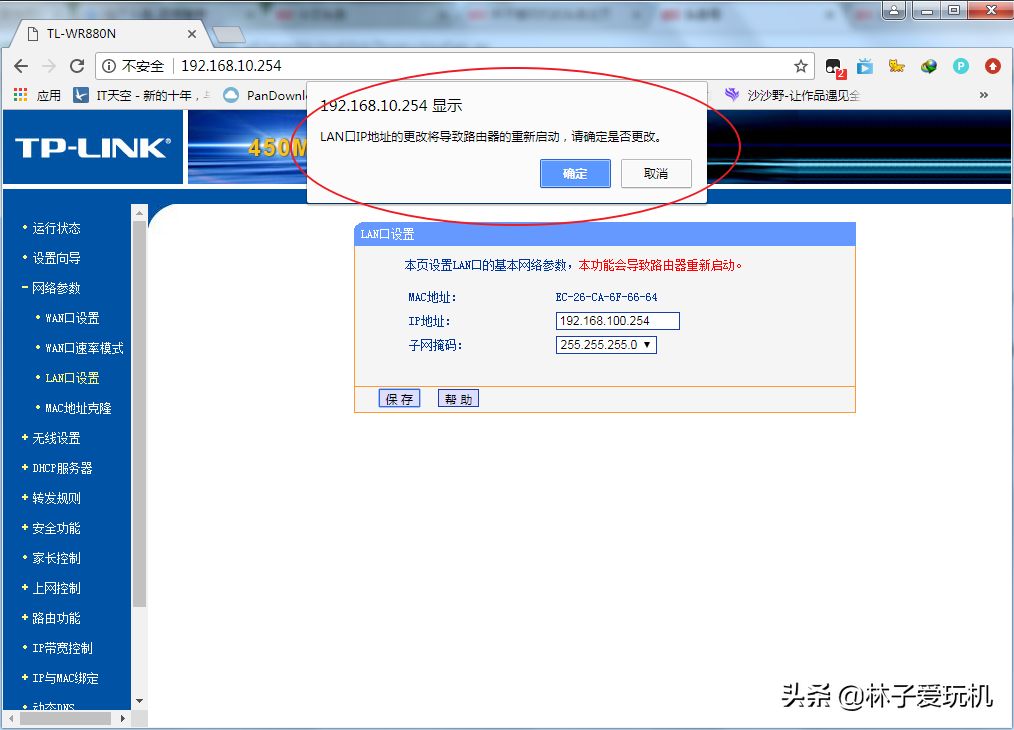This screenshot has width=1014, height=730.
Task: Expand the DHCP服务器 menu section
Action: pyautogui.click(x=61, y=468)
